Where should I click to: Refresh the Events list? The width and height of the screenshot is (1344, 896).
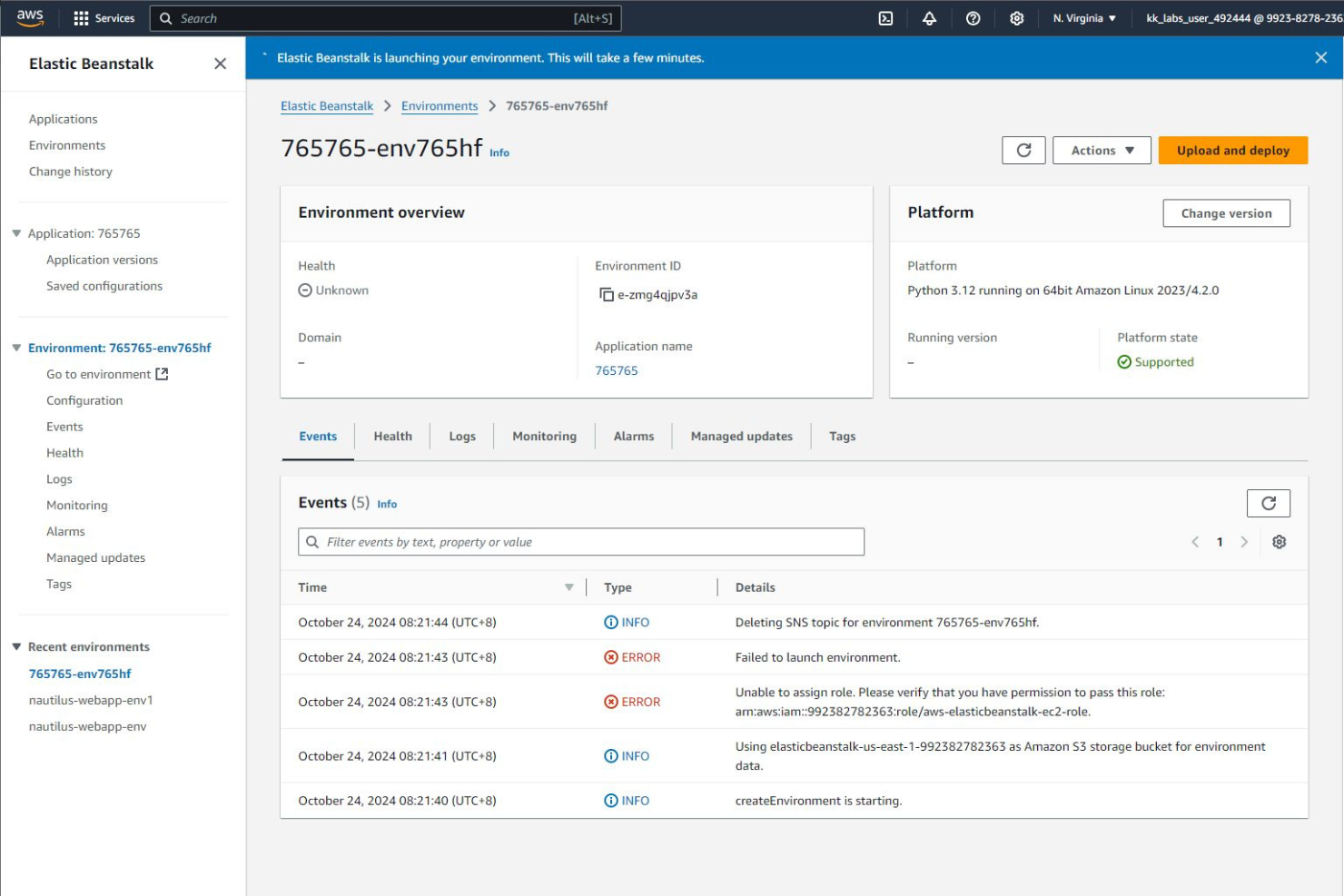[1268, 502]
